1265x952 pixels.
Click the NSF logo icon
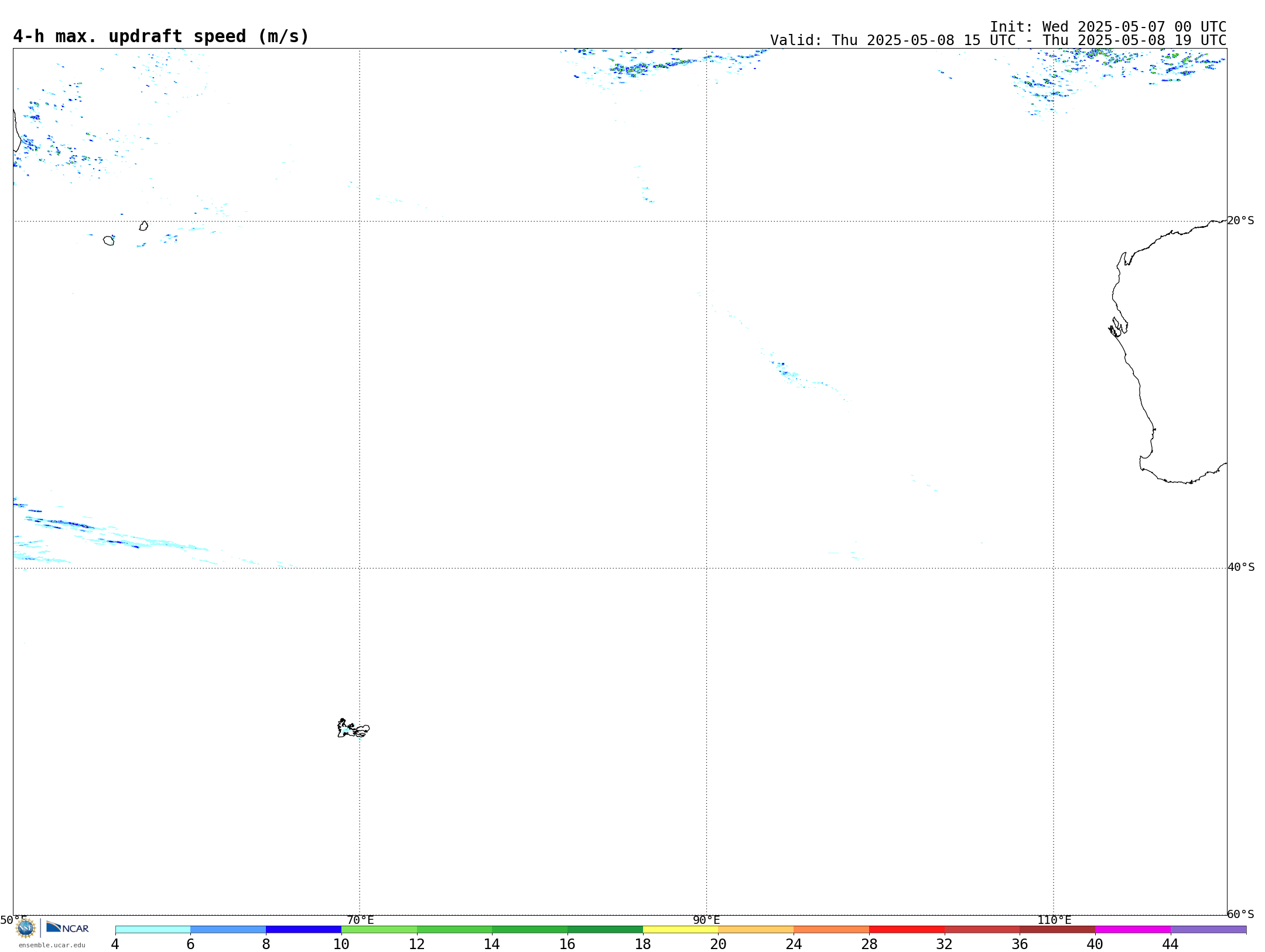point(26,928)
